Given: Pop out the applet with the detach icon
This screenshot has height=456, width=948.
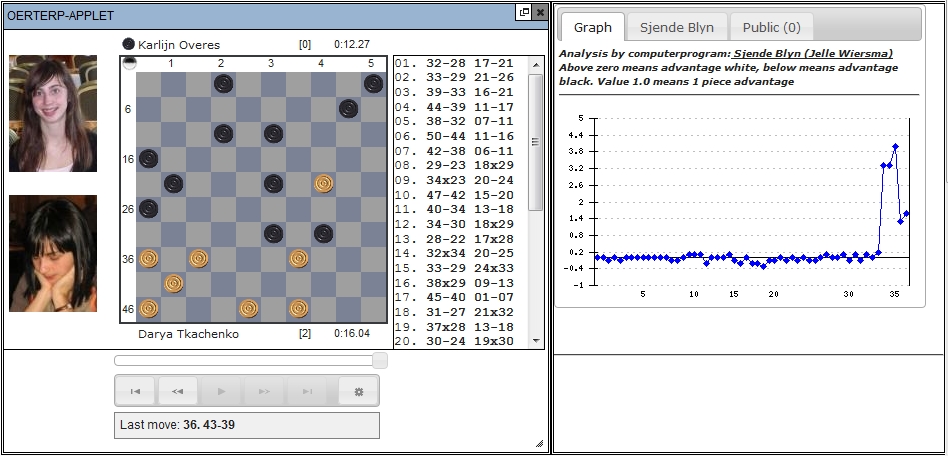Looking at the screenshot, I should tap(523, 13).
